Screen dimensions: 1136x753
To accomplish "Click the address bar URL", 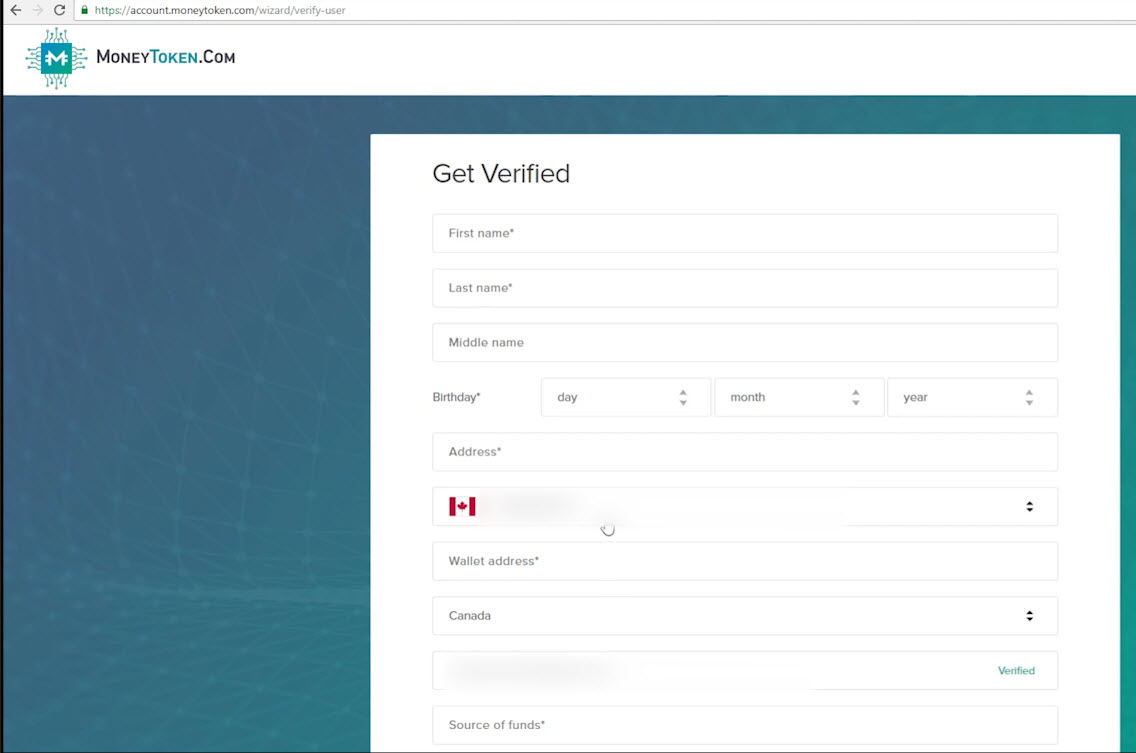I will tap(220, 10).
